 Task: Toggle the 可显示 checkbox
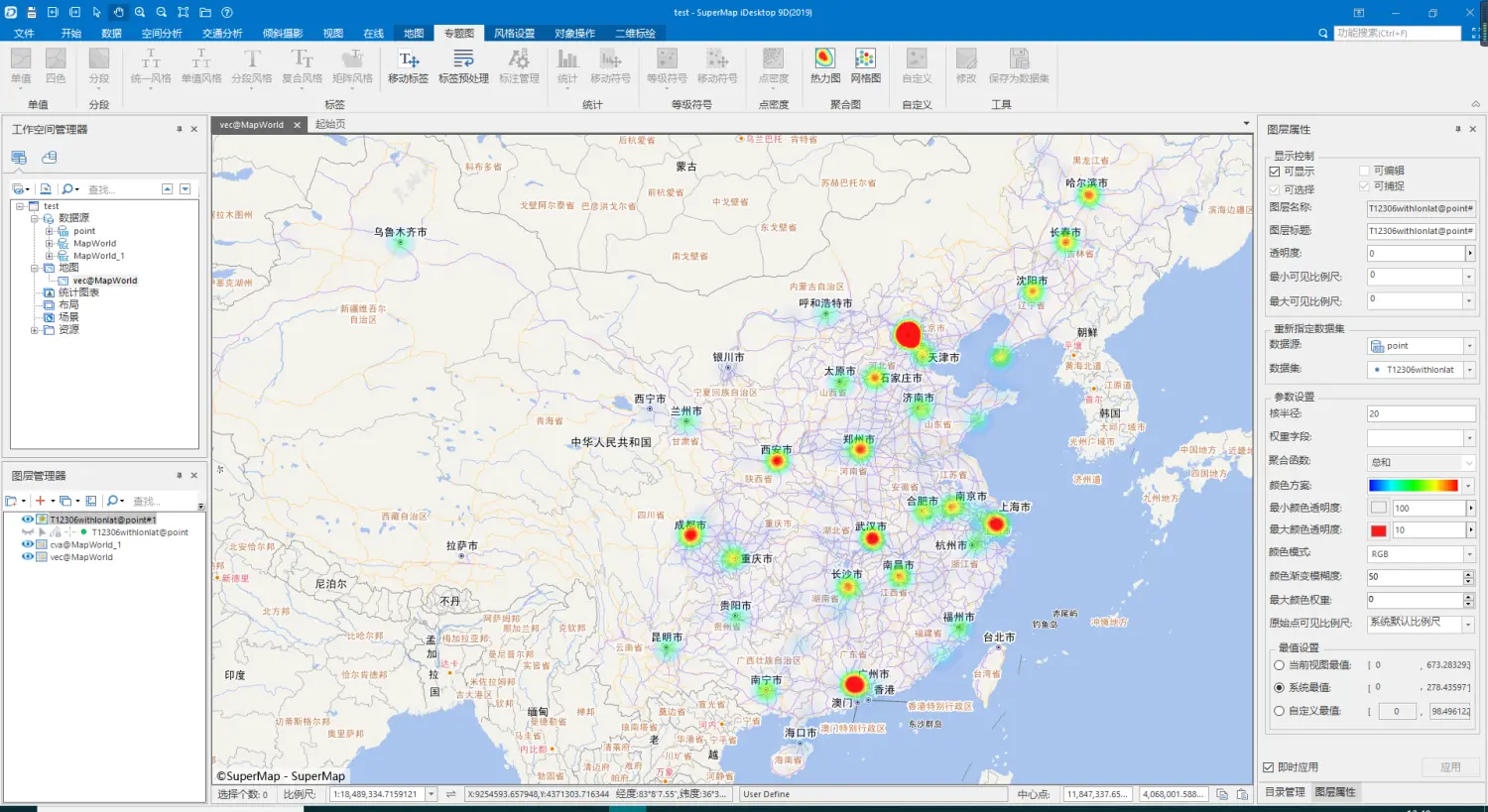(1275, 172)
